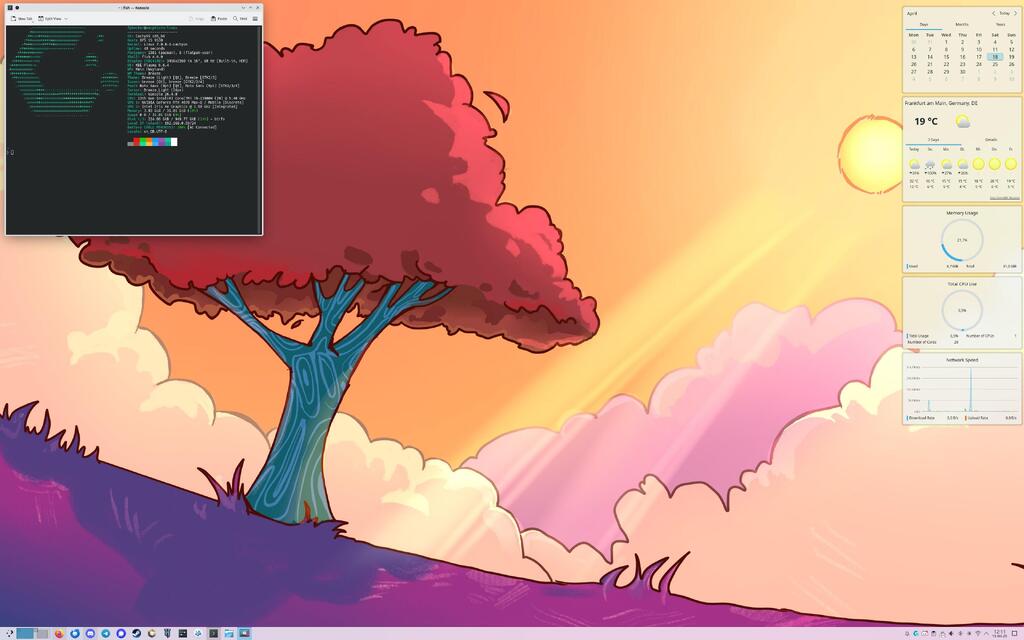Click the Today button in calendar widget
This screenshot has width=1024, height=640.
(x=1004, y=13)
